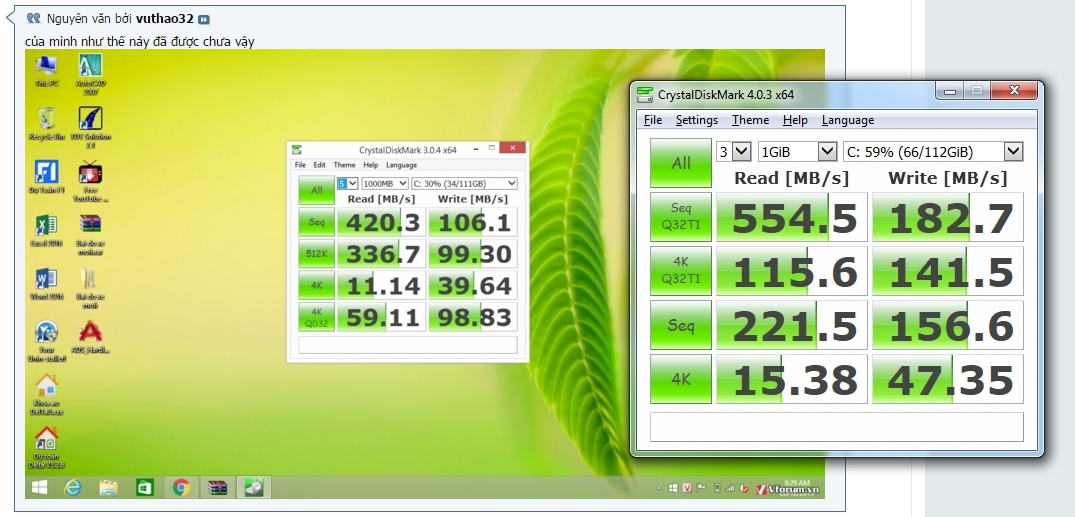
Task: Click All button in CrystalDiskMark 3.0.4
Action: [316, 190]
